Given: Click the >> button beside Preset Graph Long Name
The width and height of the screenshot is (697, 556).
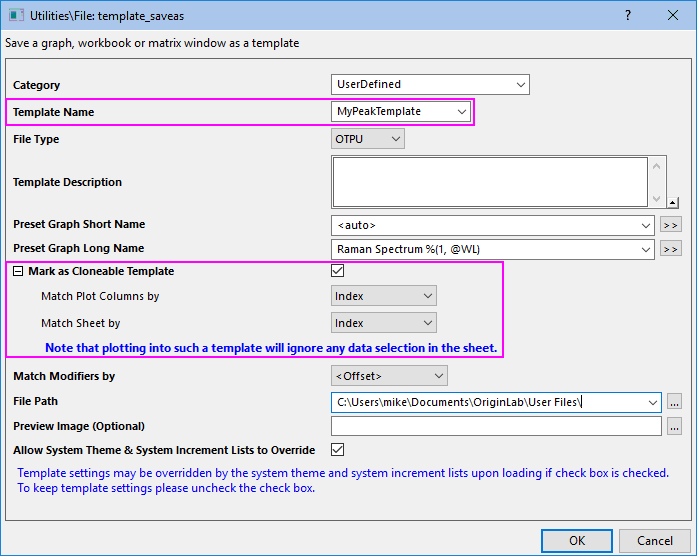Looking at the screenshot, I should (x=671, y=249).
